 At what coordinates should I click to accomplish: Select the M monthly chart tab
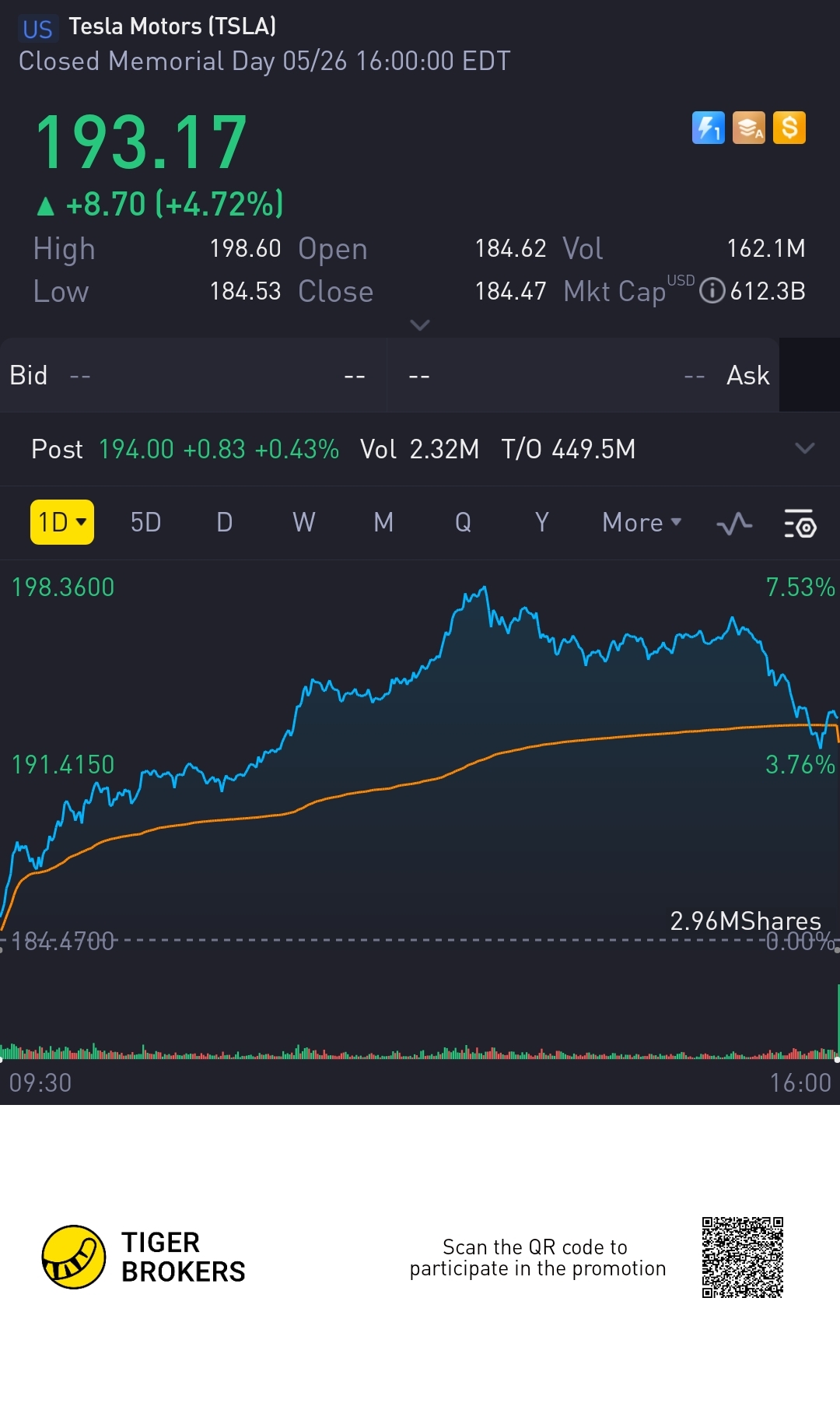[383, 522]
